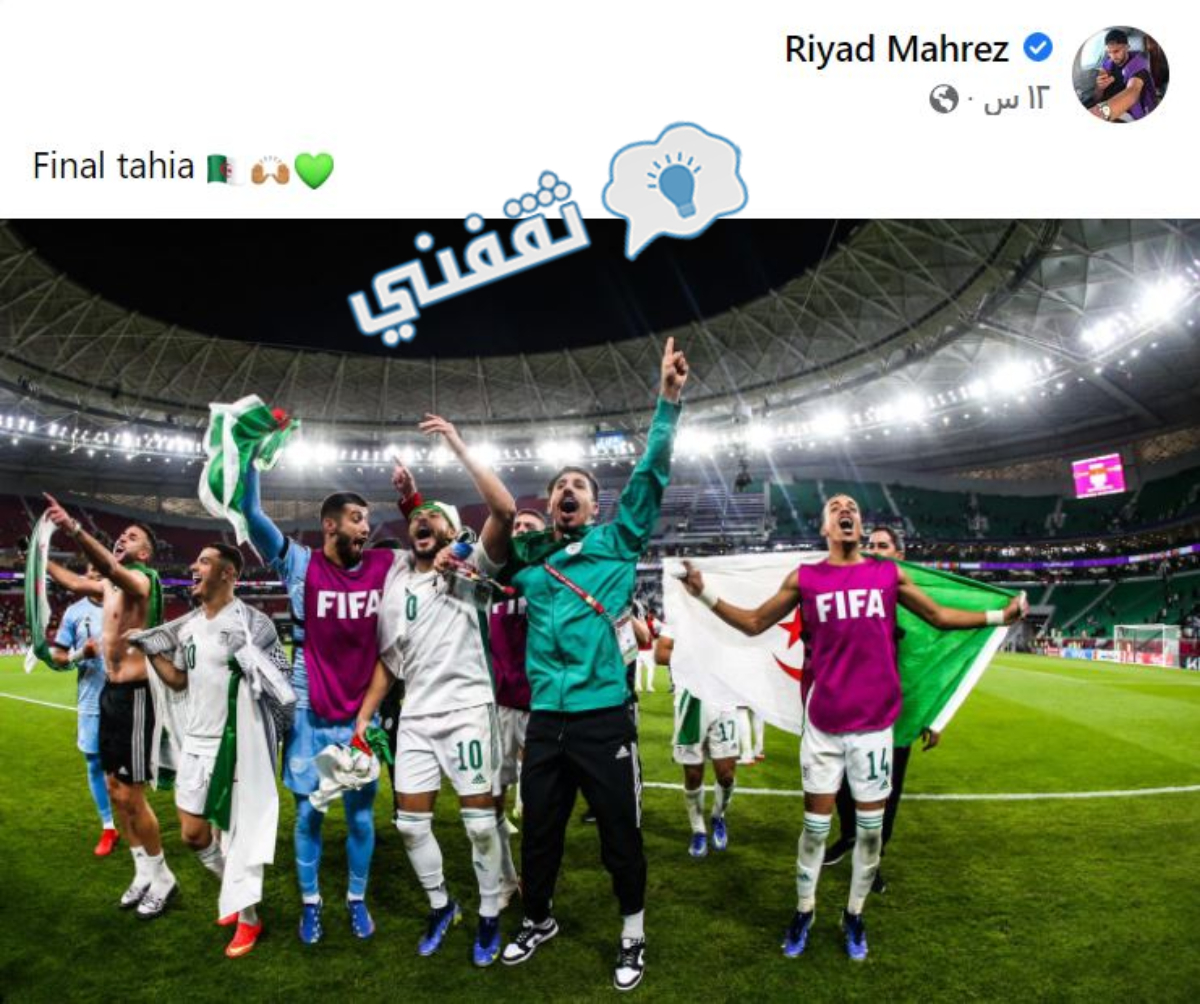Click the goal net at pitch edge
This screenshot has width=1200, height=1004.
pos(1147,645)
